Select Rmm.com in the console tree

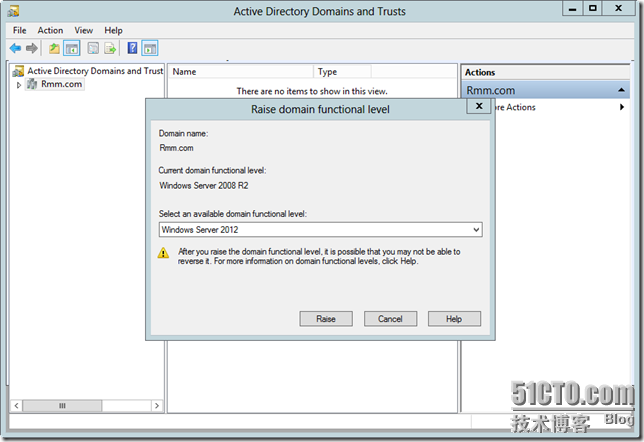tap(61, 84)
